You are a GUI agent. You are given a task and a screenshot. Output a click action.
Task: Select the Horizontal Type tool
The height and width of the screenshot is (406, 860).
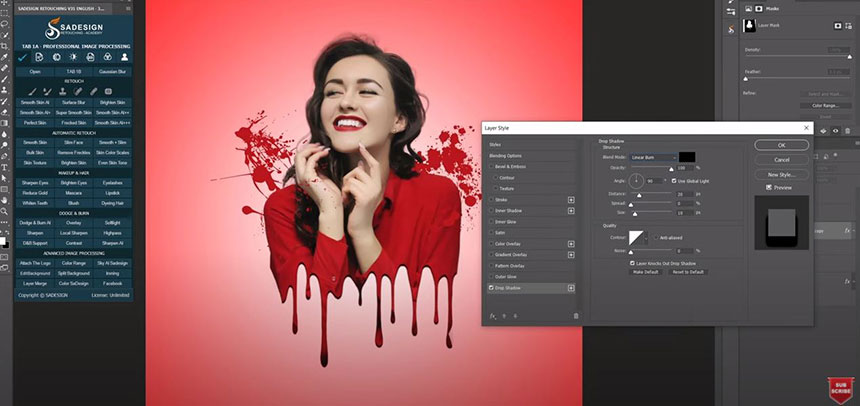(4, 167)
